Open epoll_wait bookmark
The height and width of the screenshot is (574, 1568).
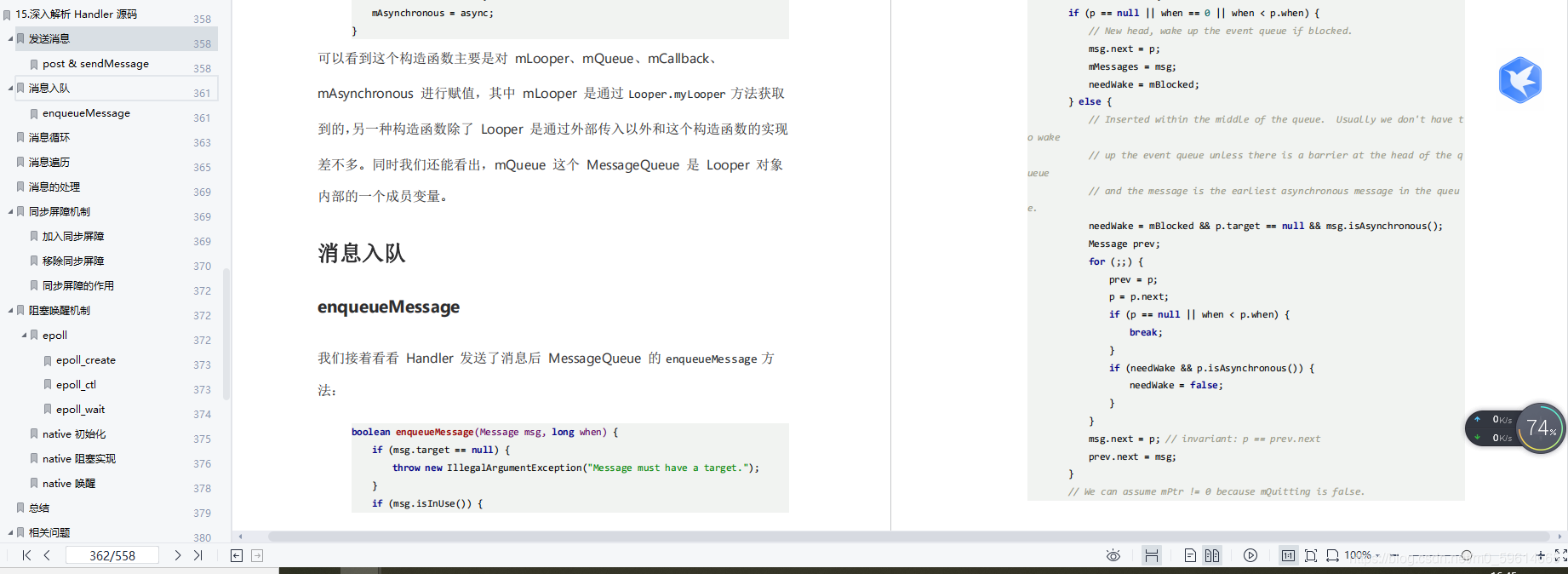click(x=81, y=409)
